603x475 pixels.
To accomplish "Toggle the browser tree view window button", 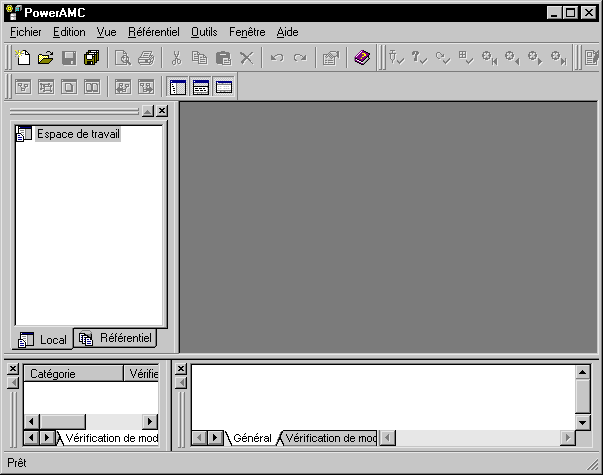I will (178, 87).
